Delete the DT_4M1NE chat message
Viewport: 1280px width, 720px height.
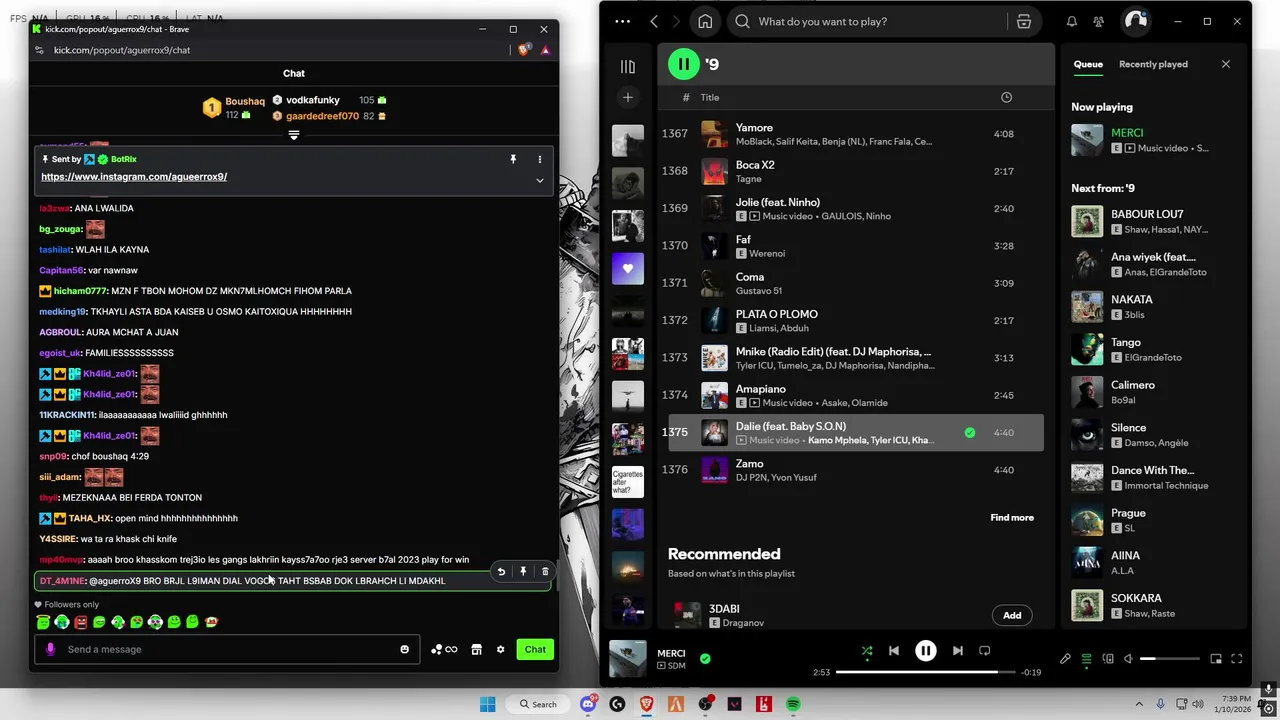545,572
